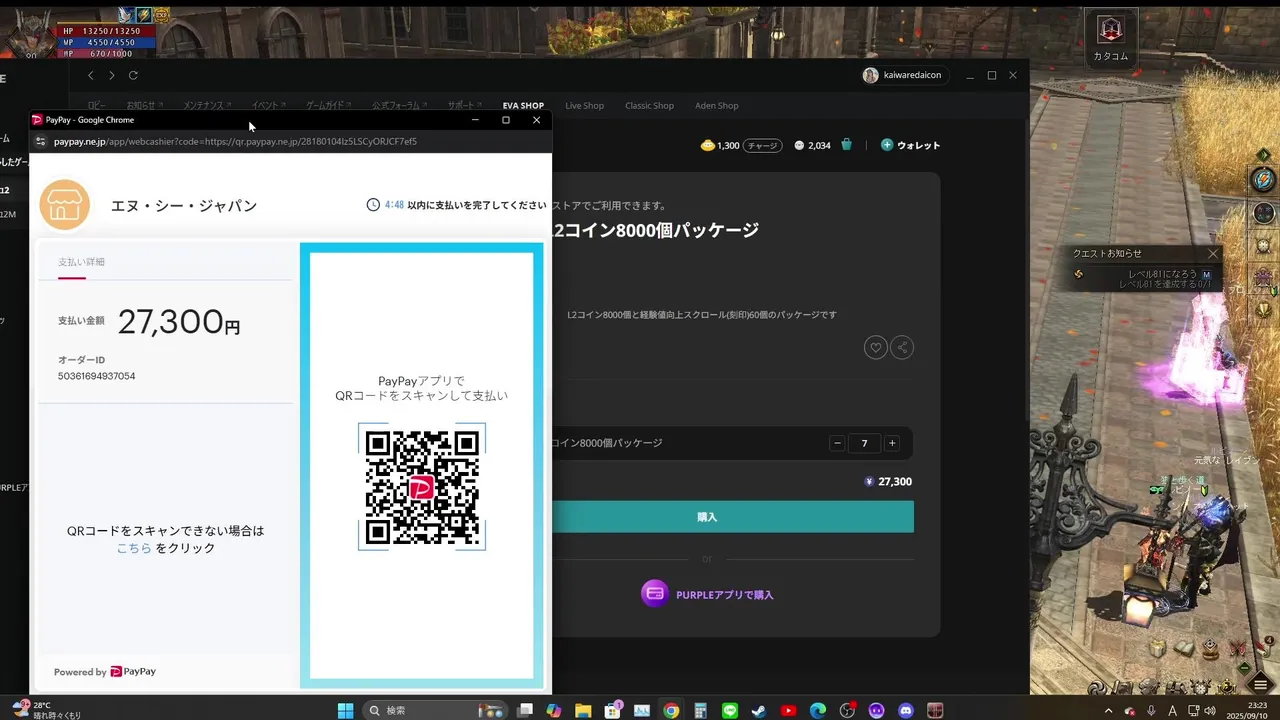Image resolution: width=1280 pixels, height=720 pixels.
Task: Click the quantity field showing 7
Action: [x=864, y=443]
